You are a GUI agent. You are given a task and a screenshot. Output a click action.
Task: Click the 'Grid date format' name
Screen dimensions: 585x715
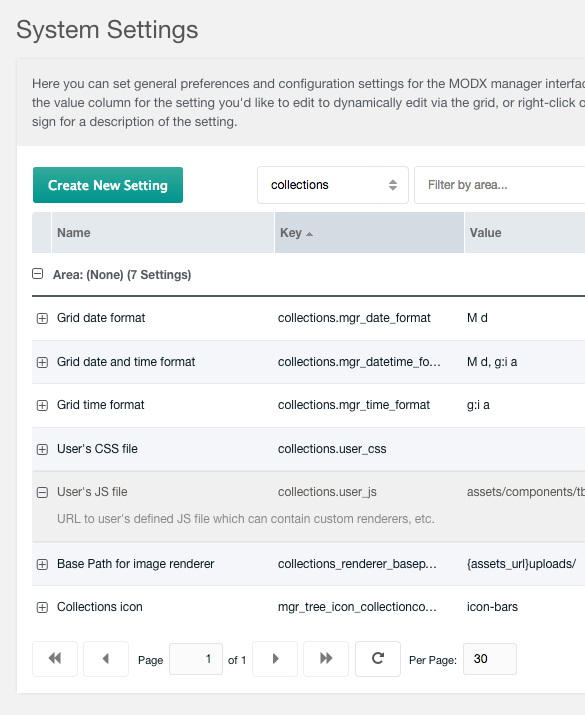(101, 318)
